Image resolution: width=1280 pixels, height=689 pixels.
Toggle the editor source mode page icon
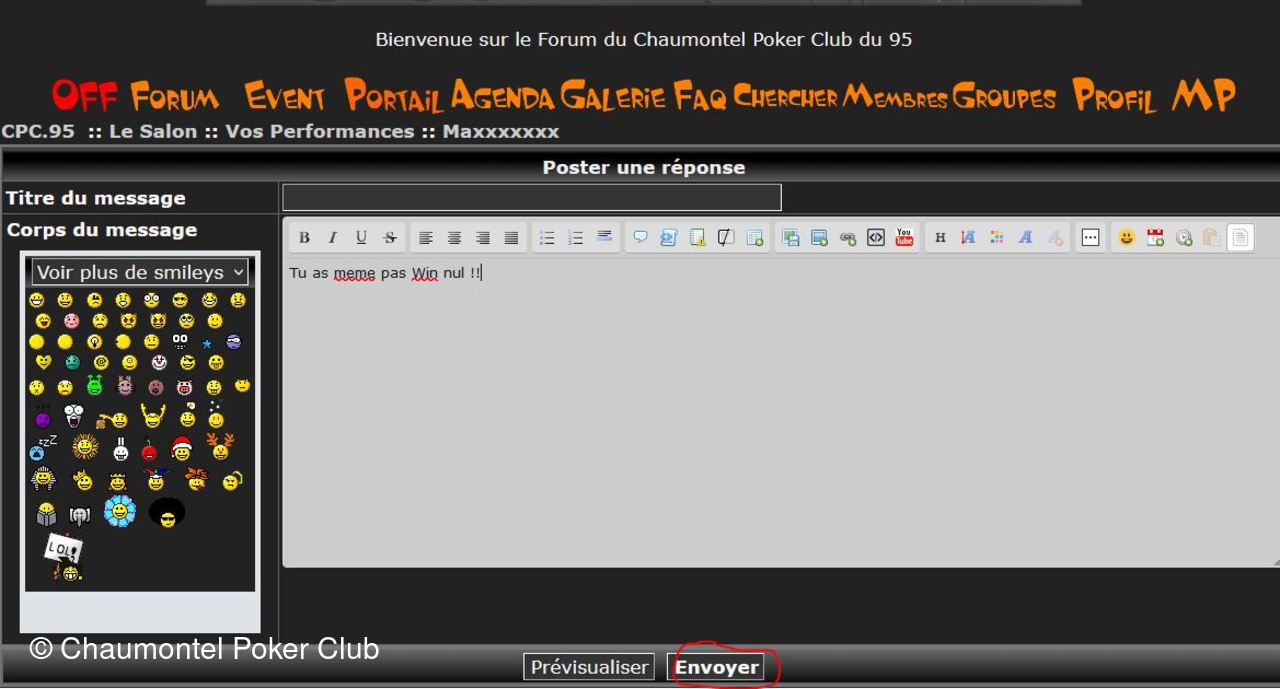click(1240, 238)
